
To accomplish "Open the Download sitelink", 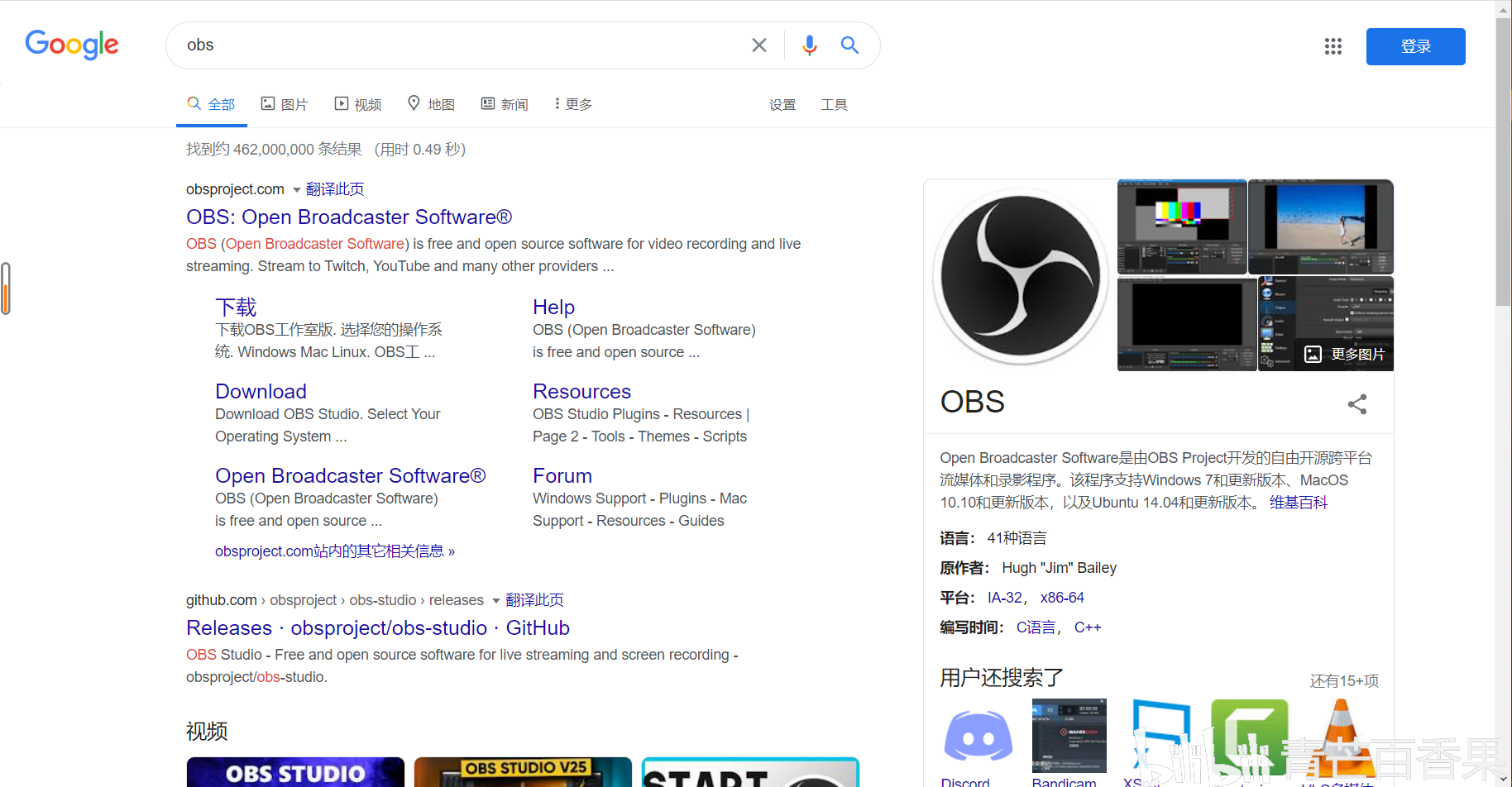I will [x=261, y=392].
